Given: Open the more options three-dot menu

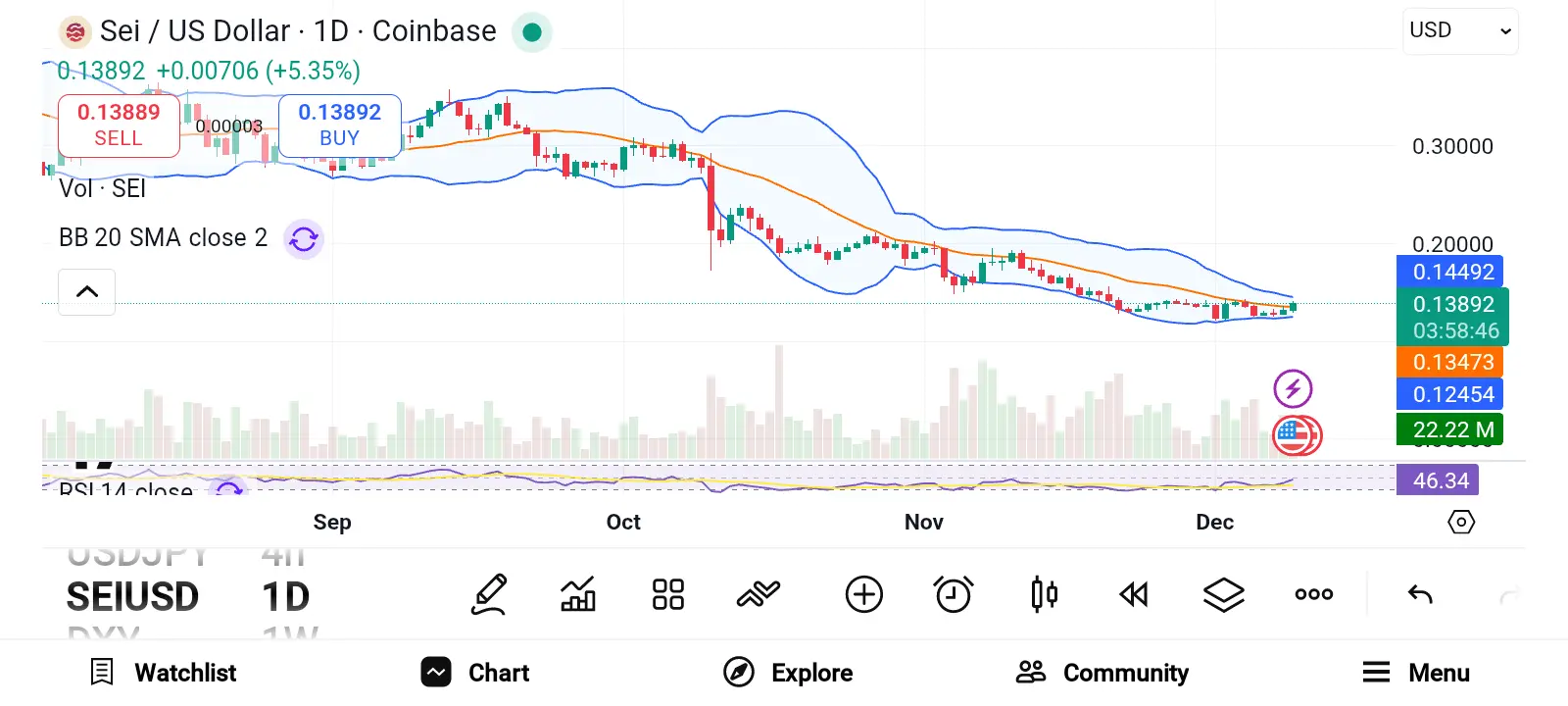Looking at the screenshot, I should [x=1314, y=594].
